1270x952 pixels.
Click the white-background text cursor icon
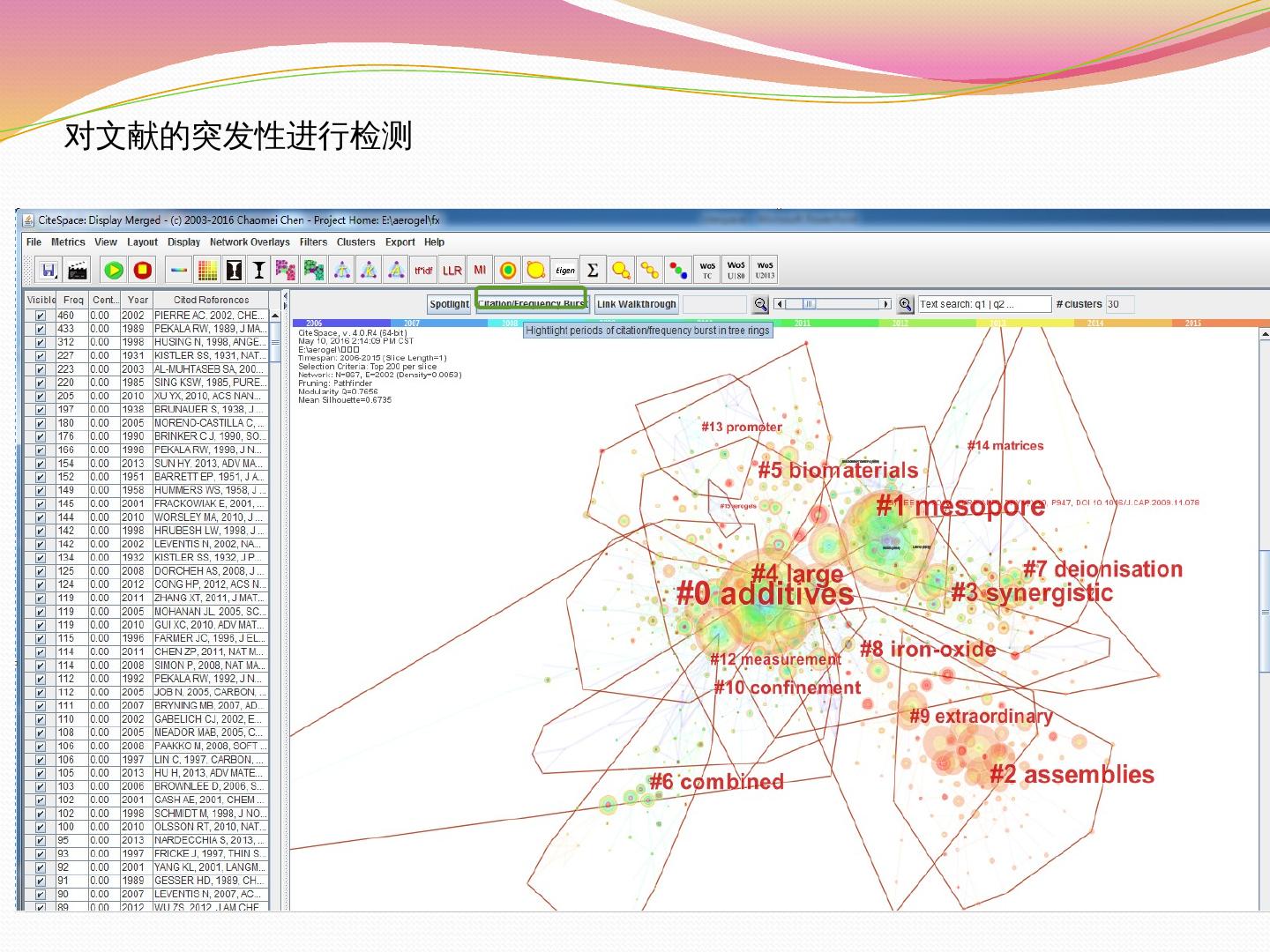pyautogui.click(x=258, y=270)
